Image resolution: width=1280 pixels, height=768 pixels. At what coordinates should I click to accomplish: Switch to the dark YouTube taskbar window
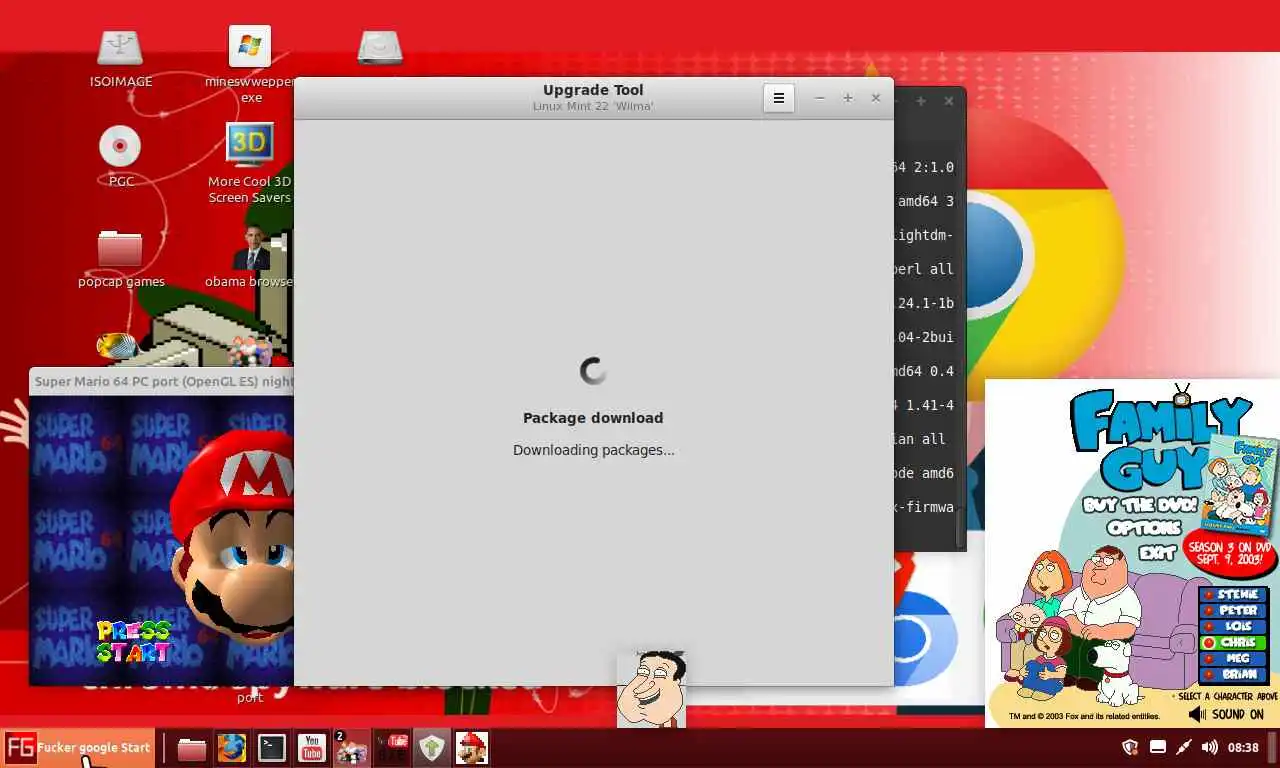(x=391, y=748)
